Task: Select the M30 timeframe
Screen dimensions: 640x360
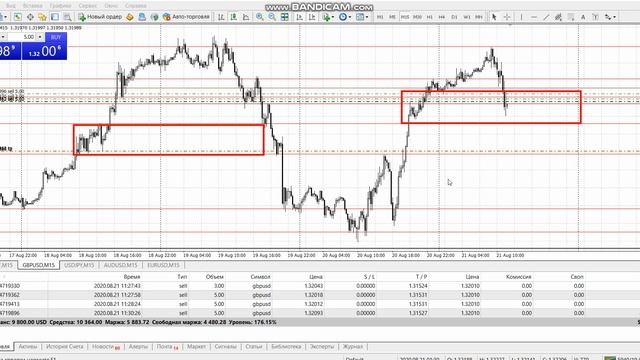Action: coord(417,17)
